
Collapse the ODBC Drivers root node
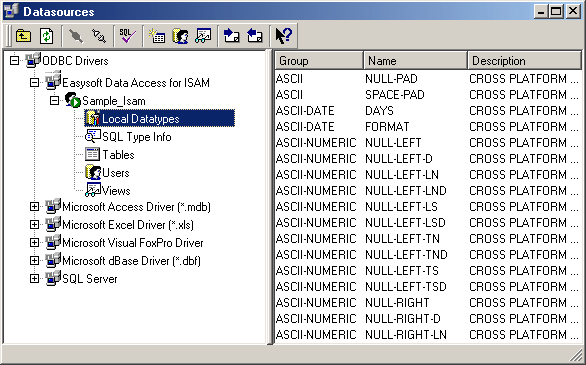[14, 61]
